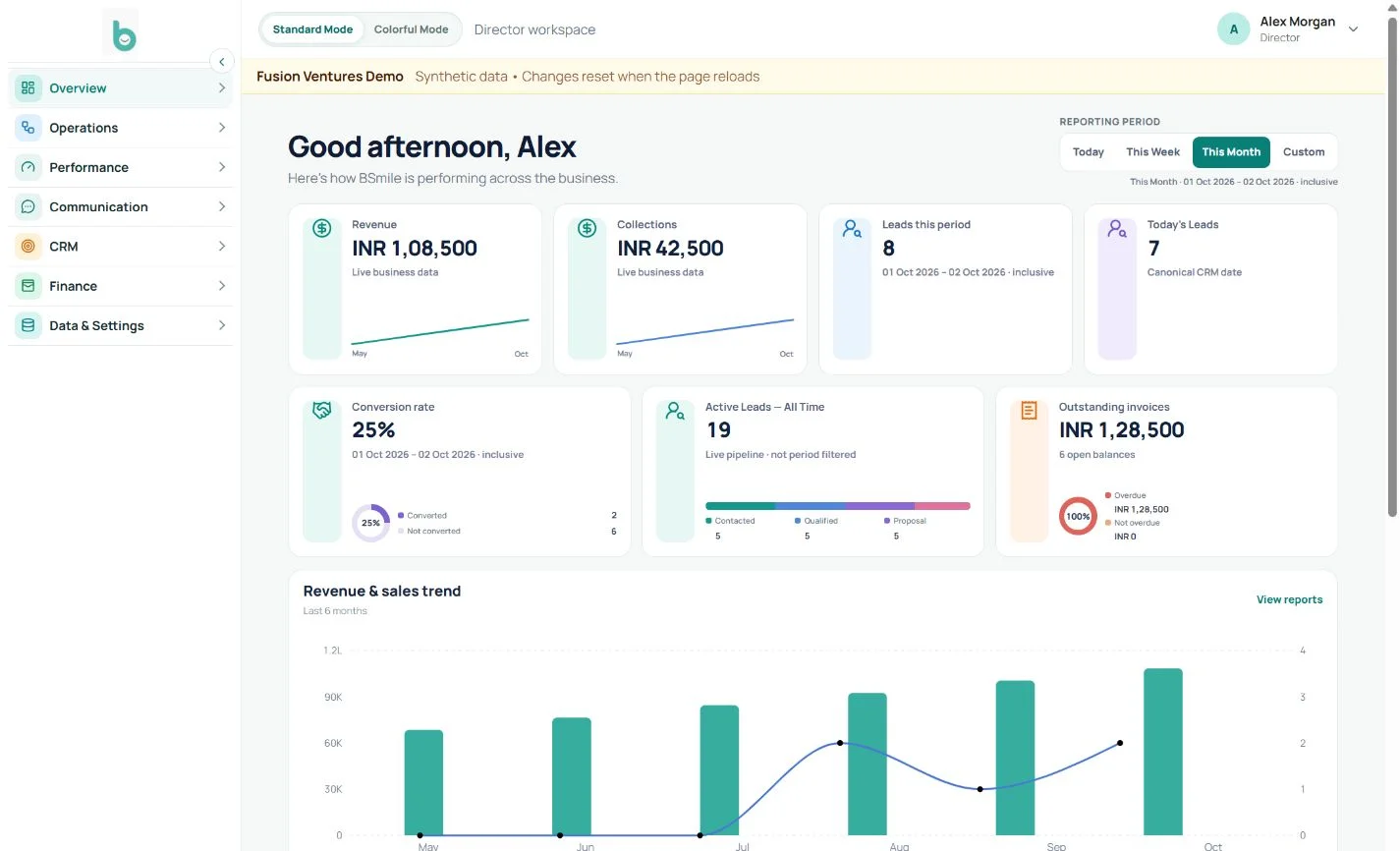Click the Communication chat icon in sidebar
The image size is (1400, 851).
coord(28,206)
